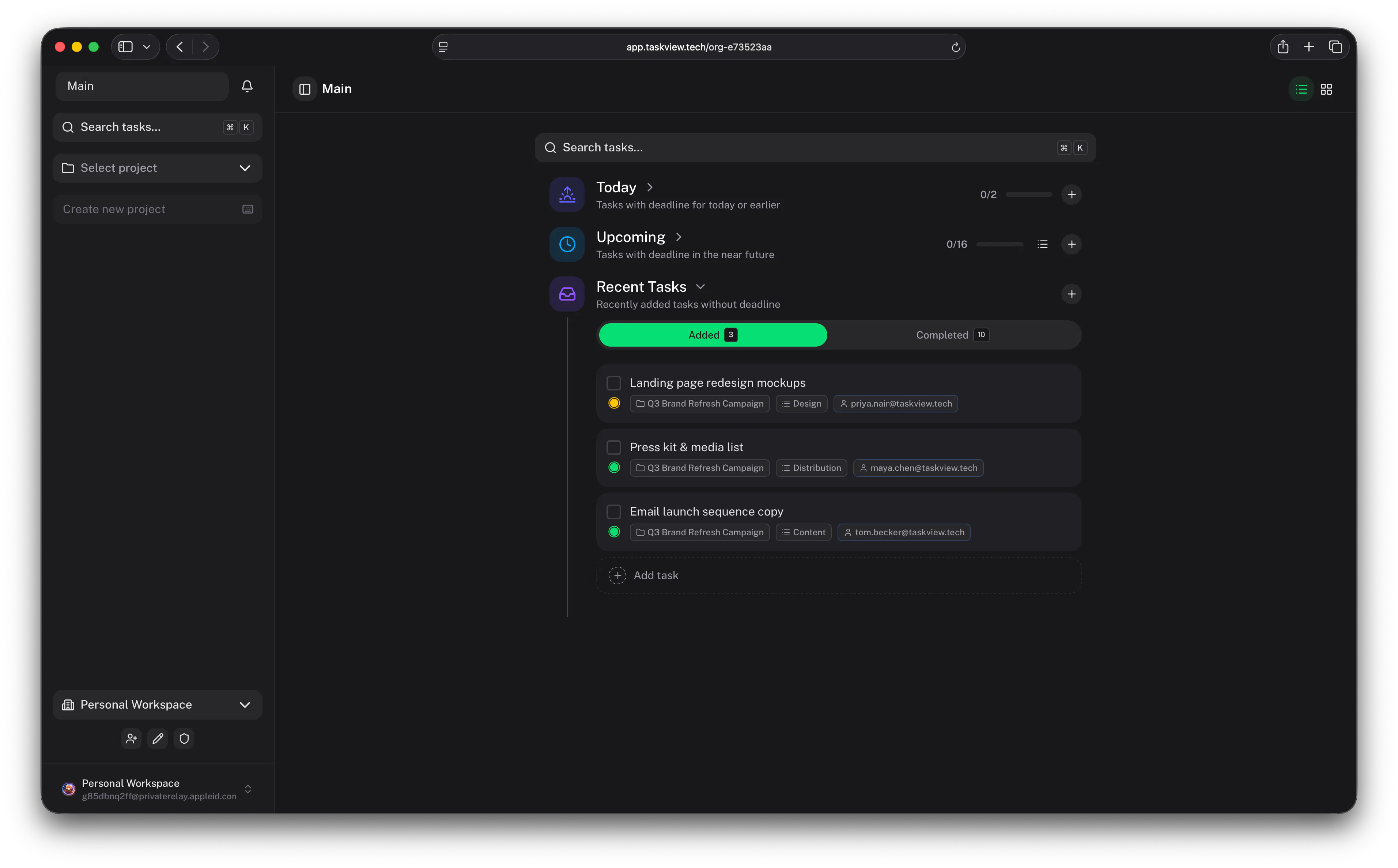Viewport: 1398px width, 868px height.
Task: Click assignee maya.chen@taskview.tech
Action: point(918,468)
